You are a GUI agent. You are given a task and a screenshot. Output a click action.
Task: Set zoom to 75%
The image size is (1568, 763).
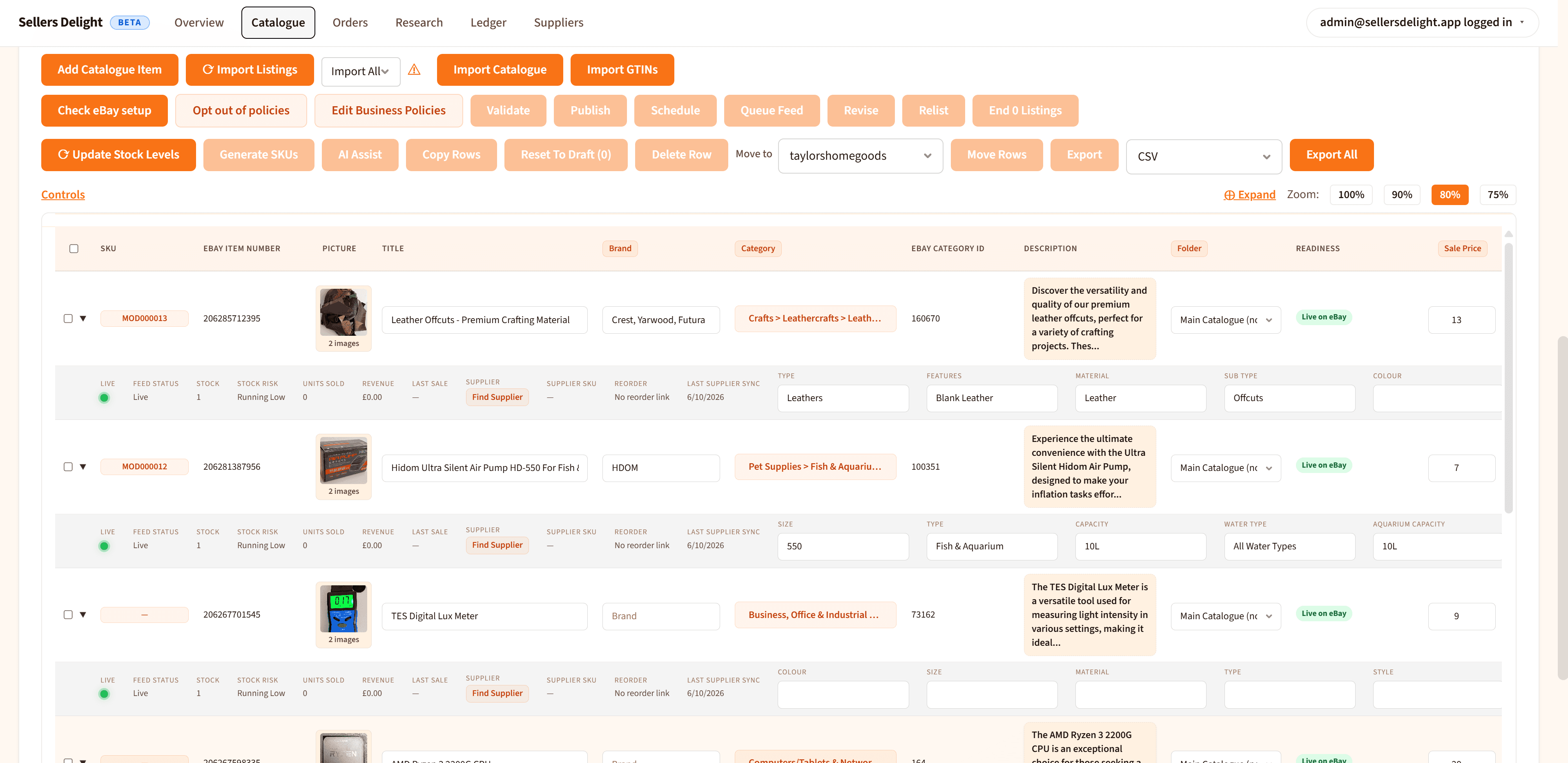tap(1497, 194)
